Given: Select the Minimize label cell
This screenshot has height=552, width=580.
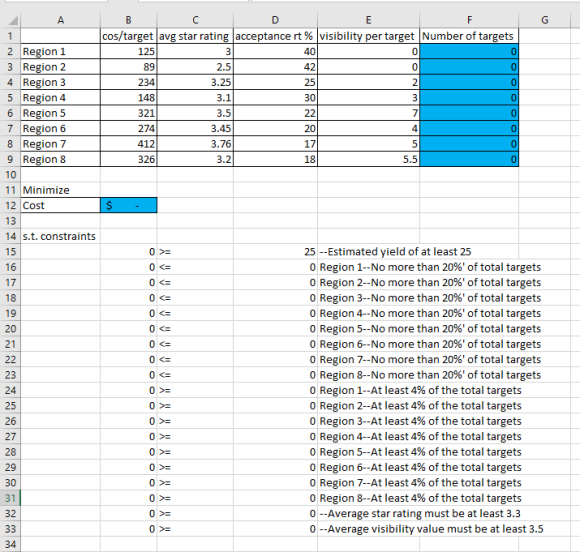Looking at the screenshot, I should point(60,190).
